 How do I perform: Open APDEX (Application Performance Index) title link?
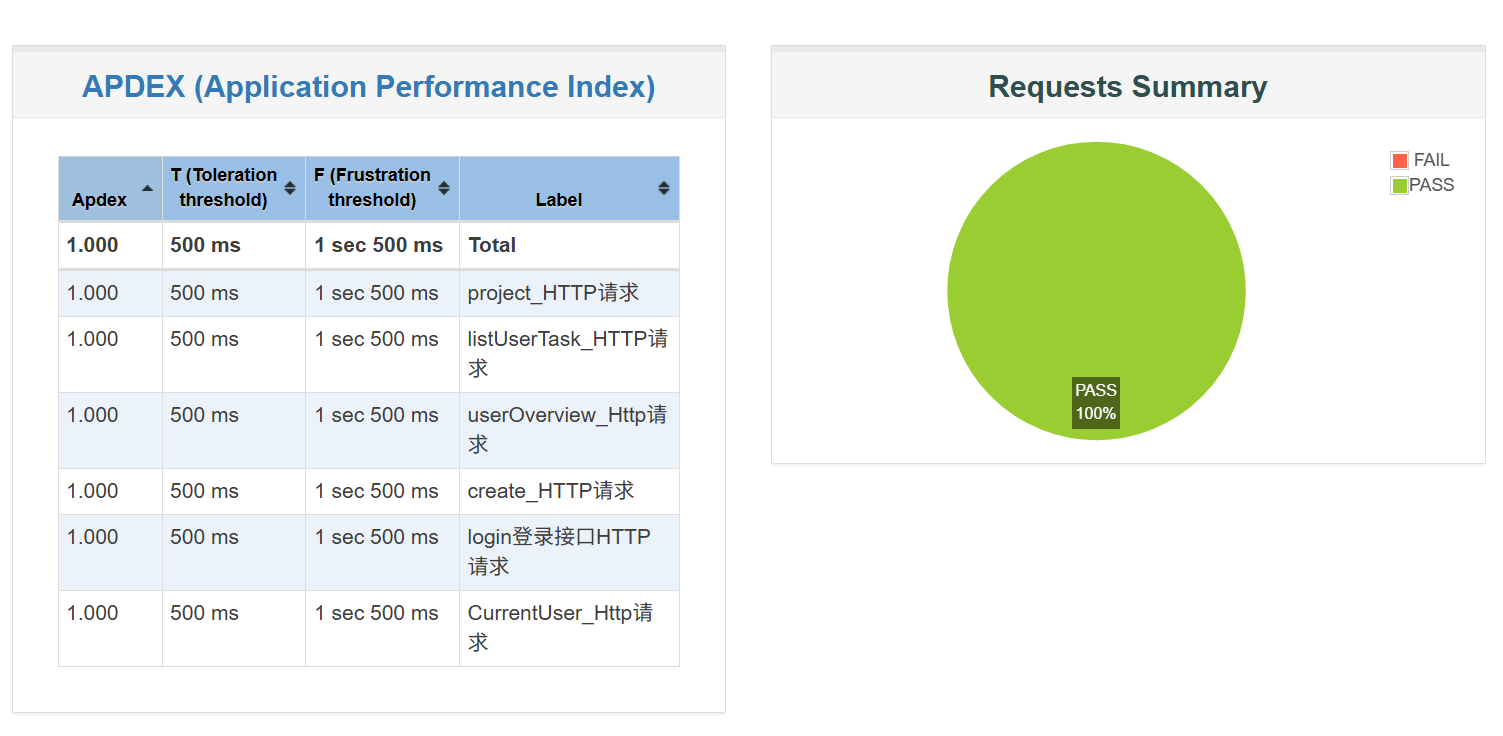pos(368,87)
